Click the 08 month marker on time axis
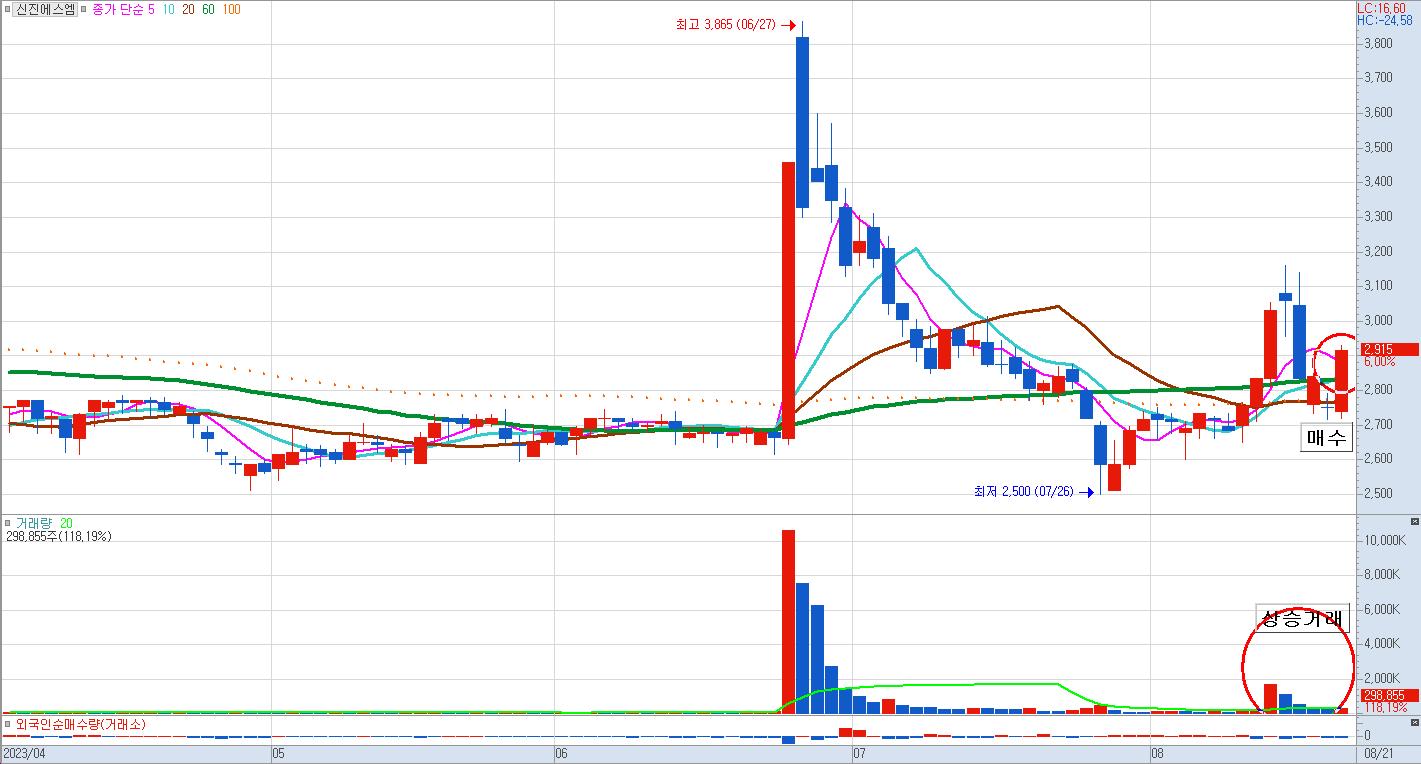The height and width of the screenshot is (764, 1421). (x=1158, y=753)
